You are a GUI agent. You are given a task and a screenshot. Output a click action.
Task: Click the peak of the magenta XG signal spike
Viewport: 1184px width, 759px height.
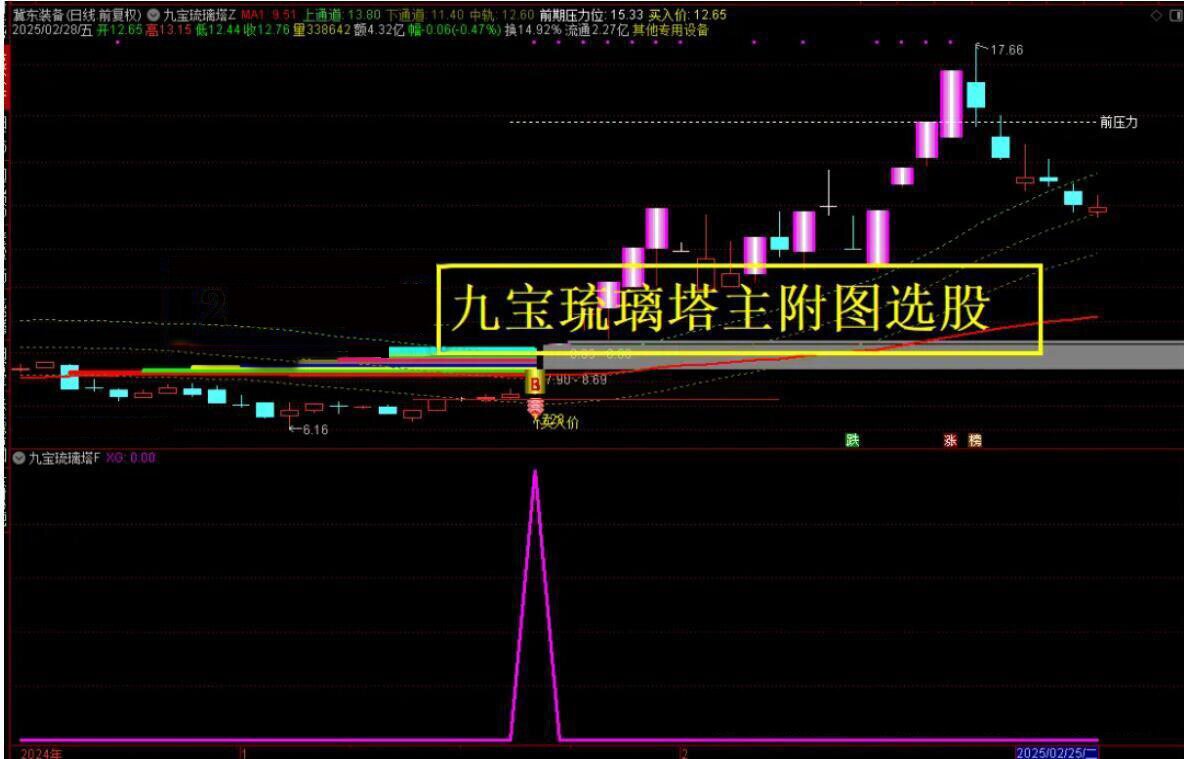click(535, 471)
